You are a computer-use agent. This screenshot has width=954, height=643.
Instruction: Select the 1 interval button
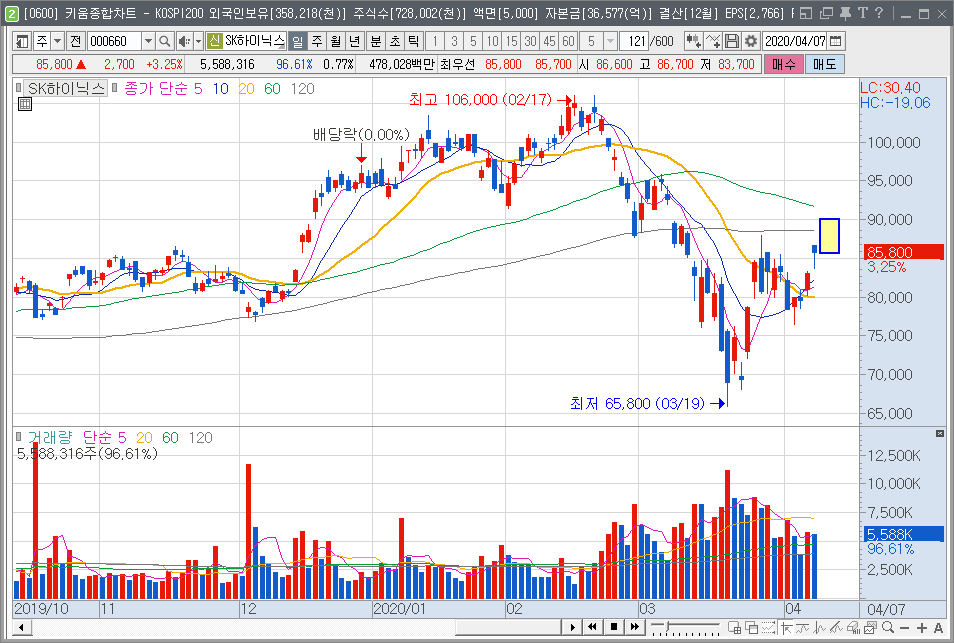[x=435, y=41]
